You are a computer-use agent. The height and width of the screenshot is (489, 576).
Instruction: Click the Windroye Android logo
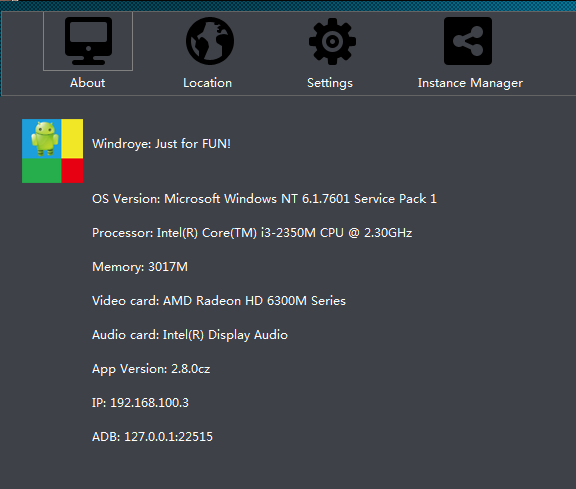pos(53,151)
